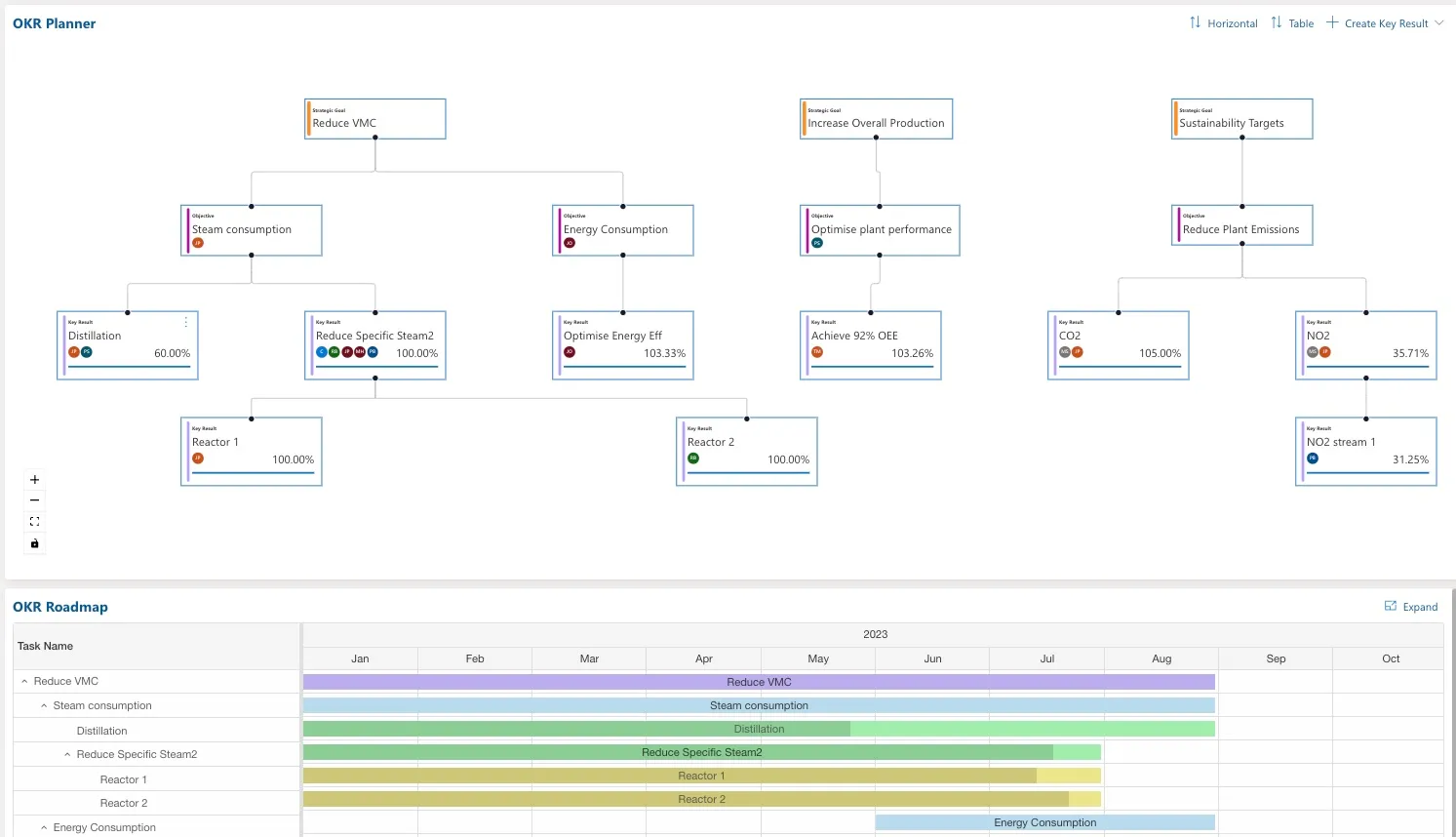
Task: Click the Reduce VMC bar in the roadmap timeline
Action: [759, 682]
